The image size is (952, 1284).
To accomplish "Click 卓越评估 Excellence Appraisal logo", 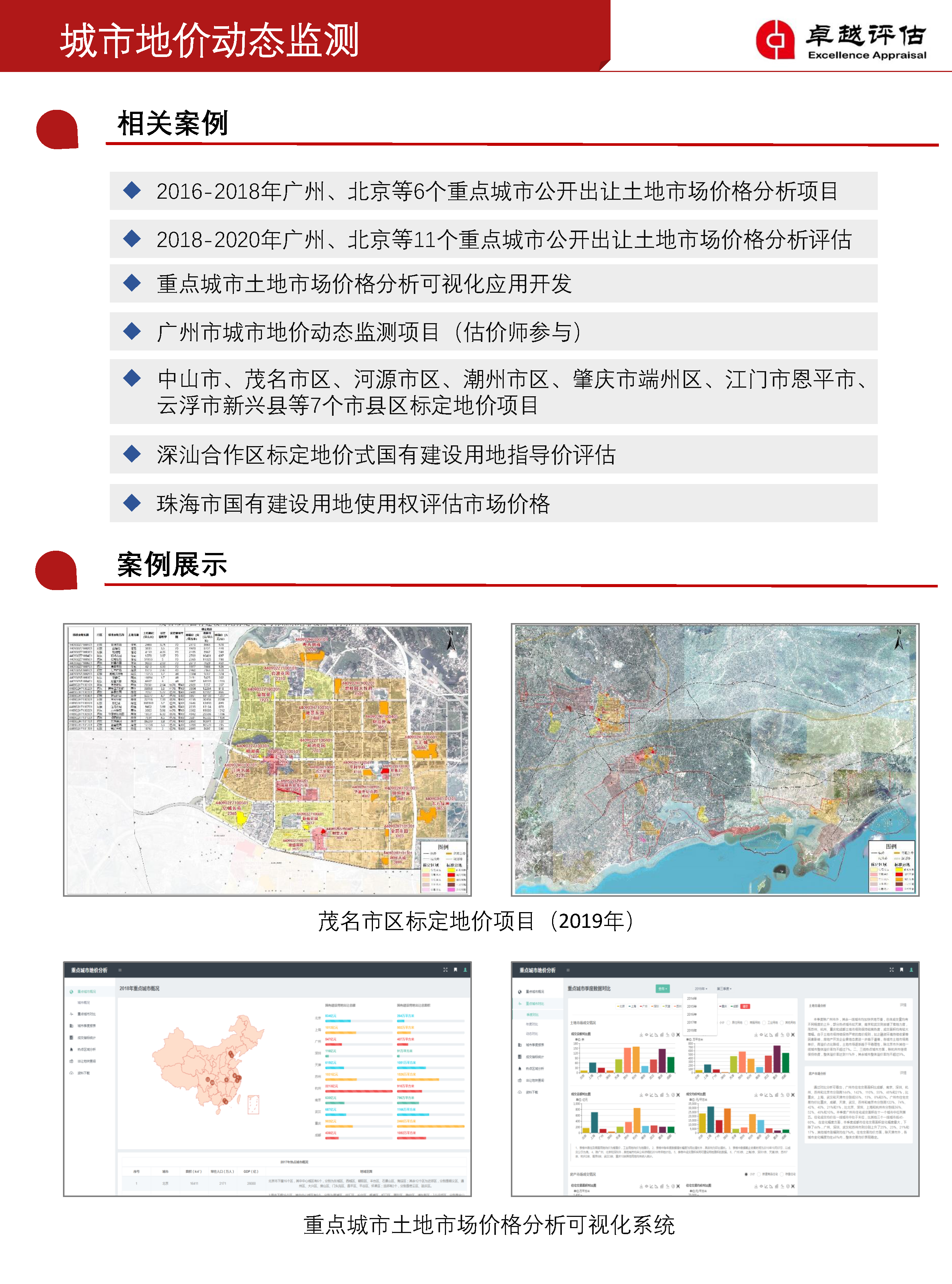I will pos(841,39).
